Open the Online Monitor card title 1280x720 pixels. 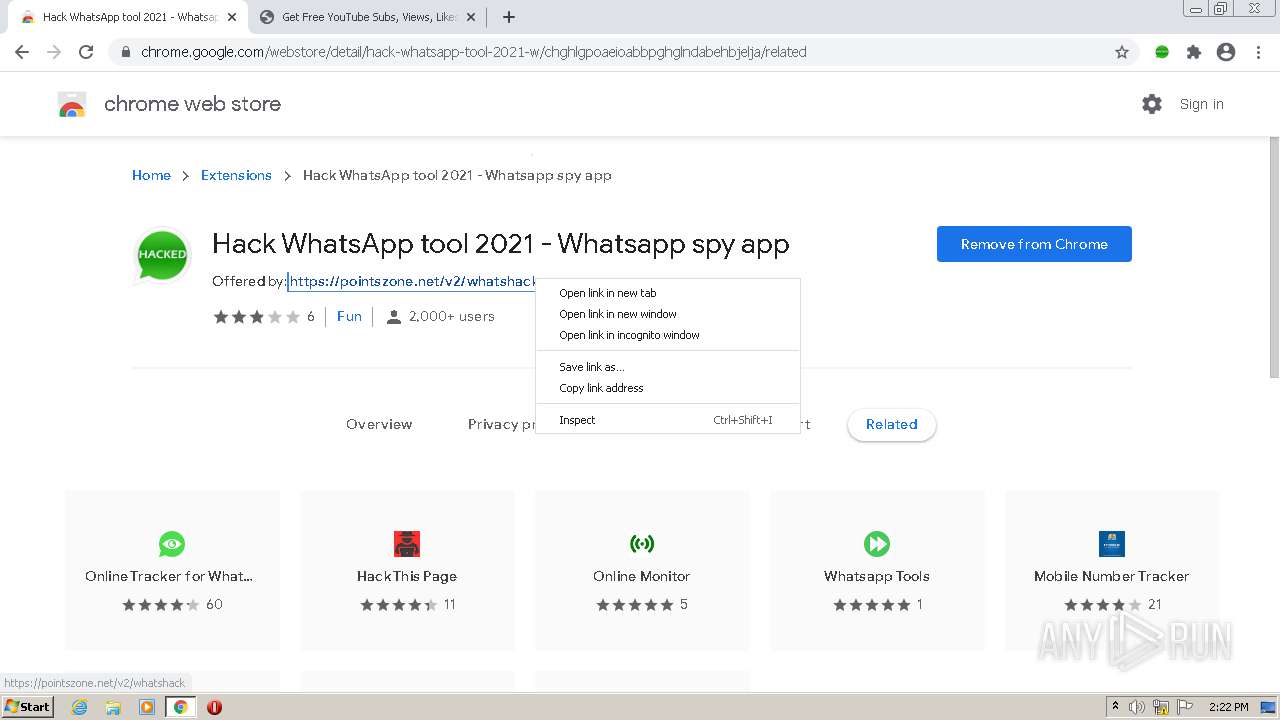pyautogui.click(x=642, y=576)
